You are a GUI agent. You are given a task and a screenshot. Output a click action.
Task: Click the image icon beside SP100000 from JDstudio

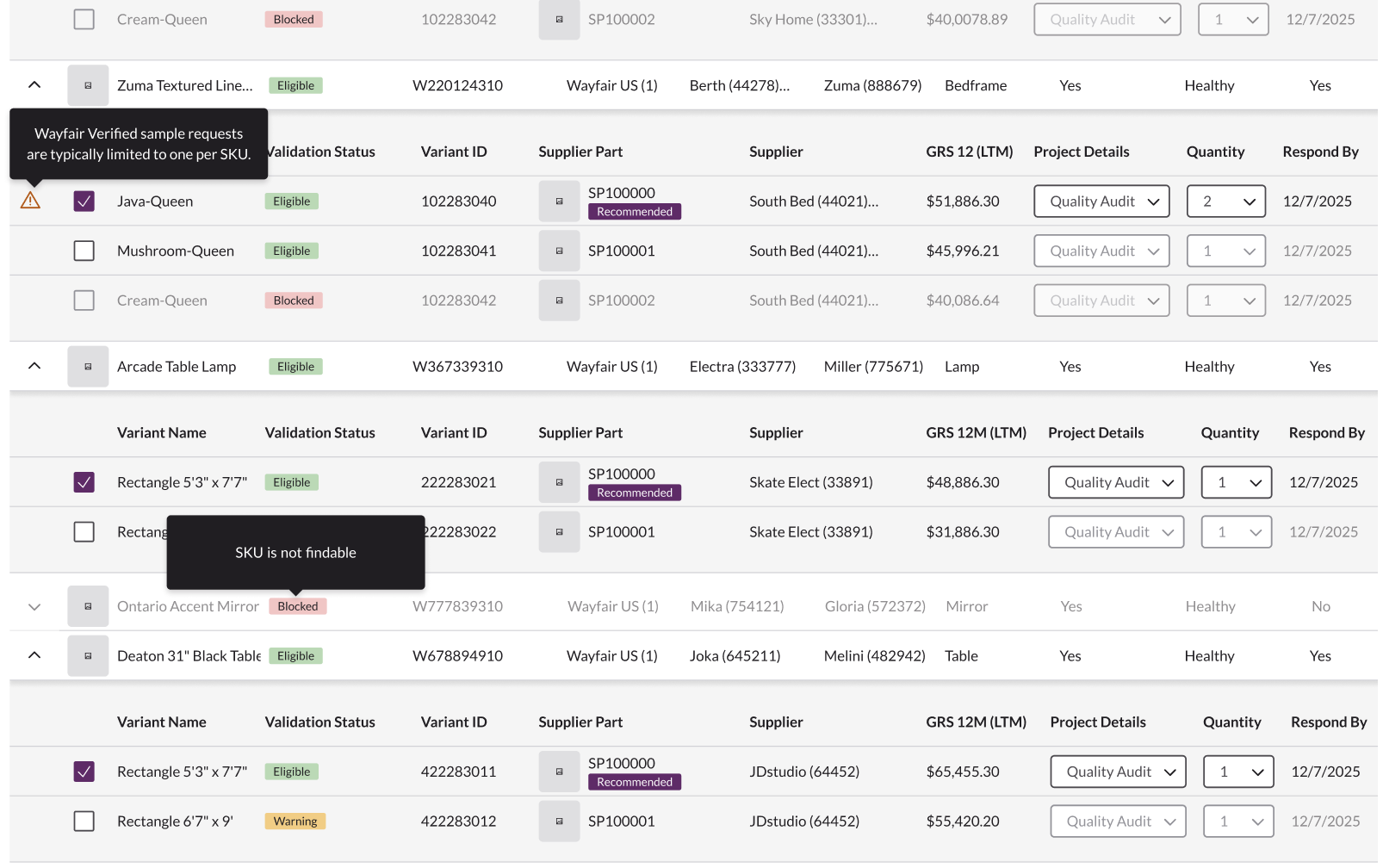[x=559, y=772]
